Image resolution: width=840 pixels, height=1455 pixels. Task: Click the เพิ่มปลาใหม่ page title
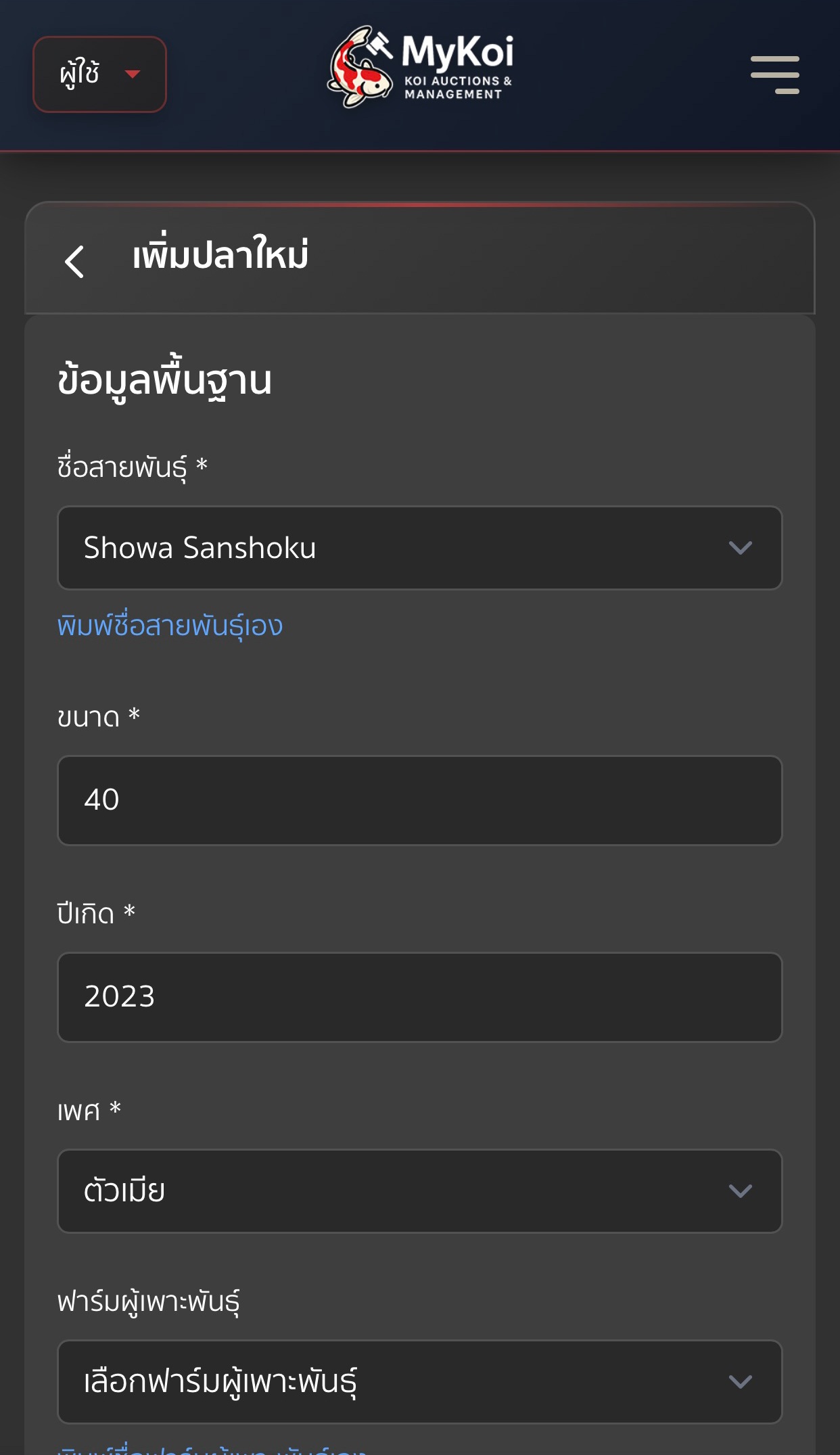(220, 256)
